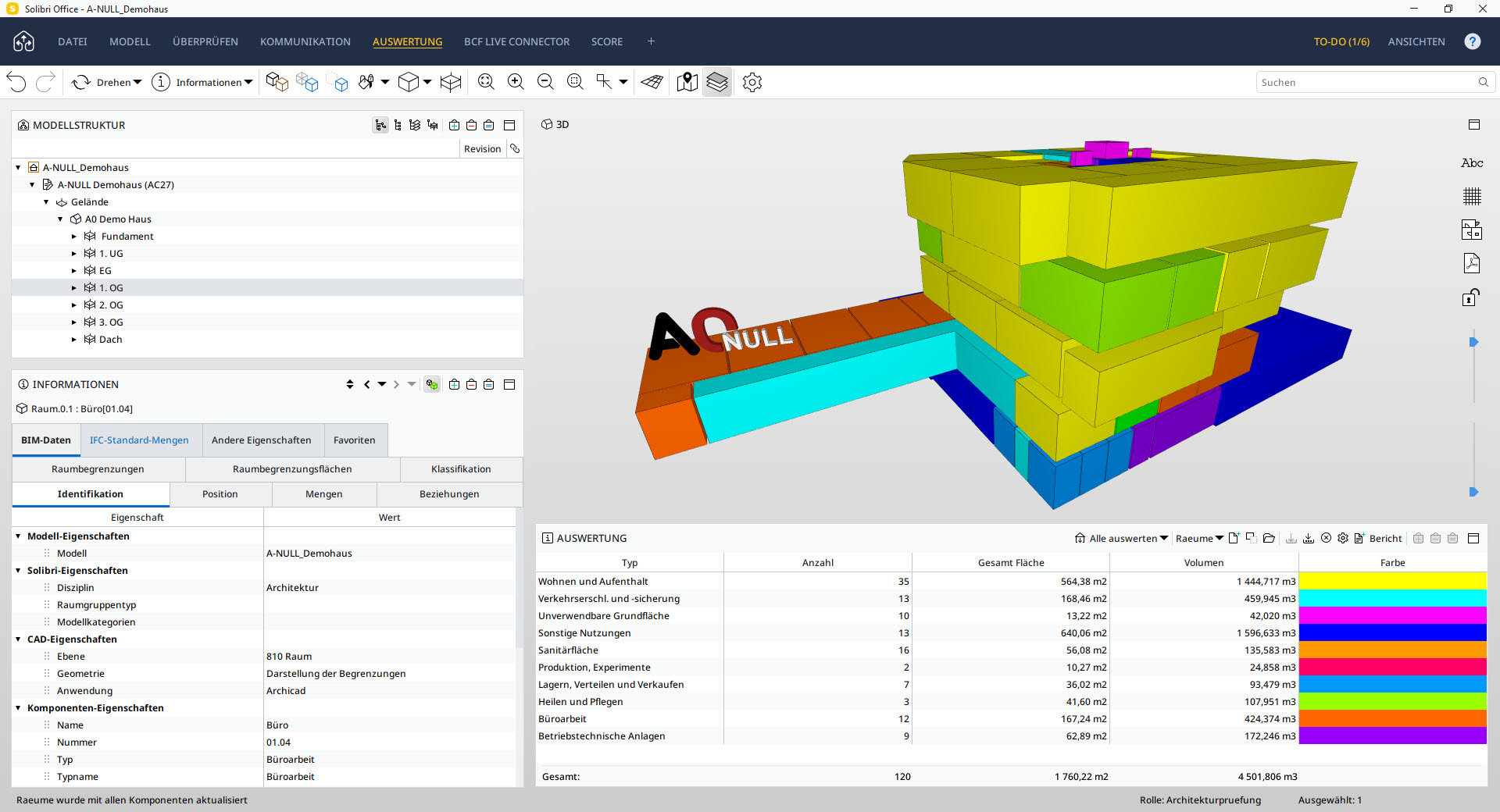Switch Modellstruktur to layer view mode

[x=415, y=125]
